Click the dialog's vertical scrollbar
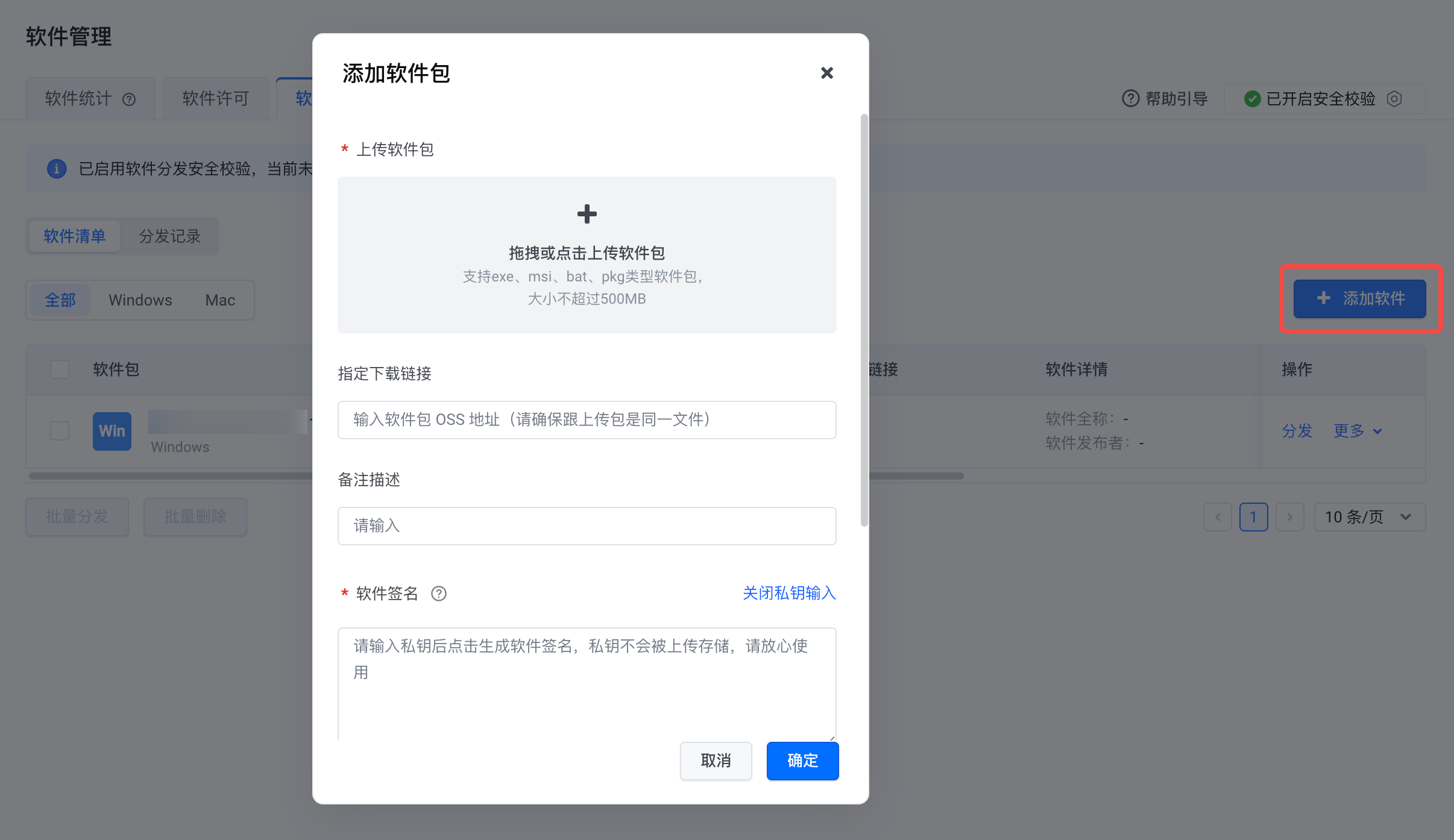1454x840 pixels. 864,319
